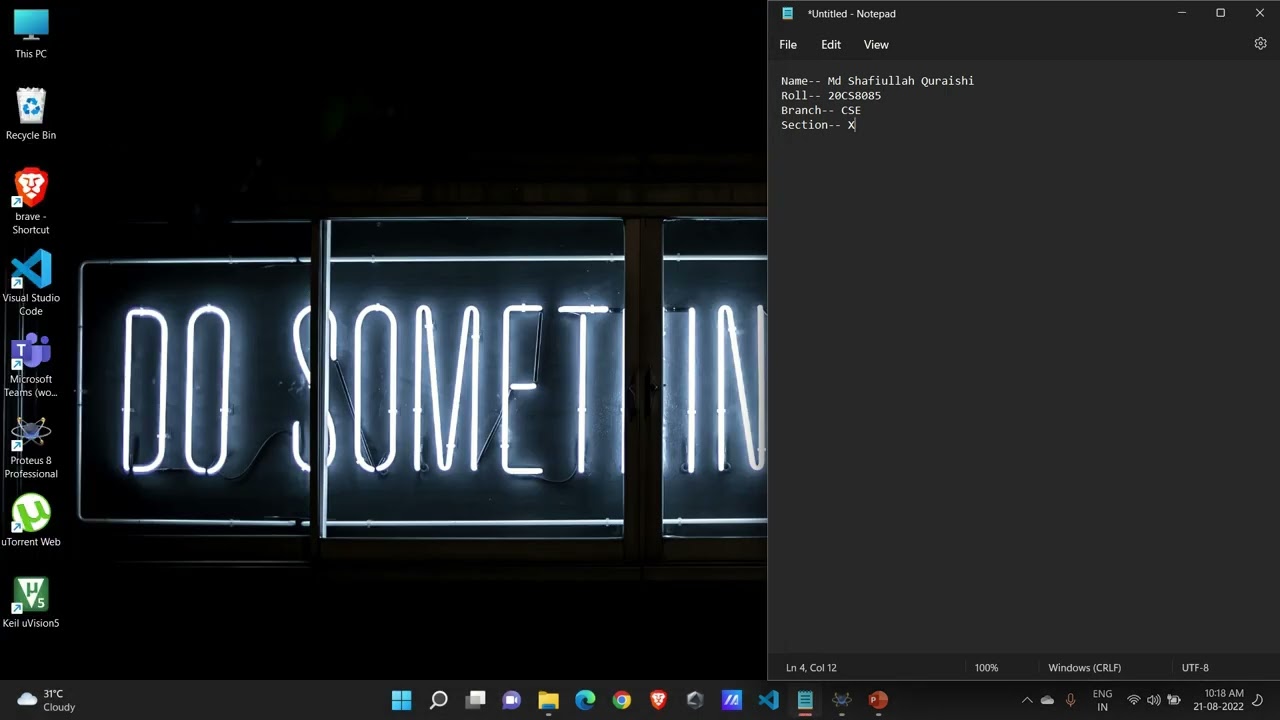Select the uTorrent Web desktop icon
The width and height of the screenshot is (1280, 720).
[x=31, y=521]
